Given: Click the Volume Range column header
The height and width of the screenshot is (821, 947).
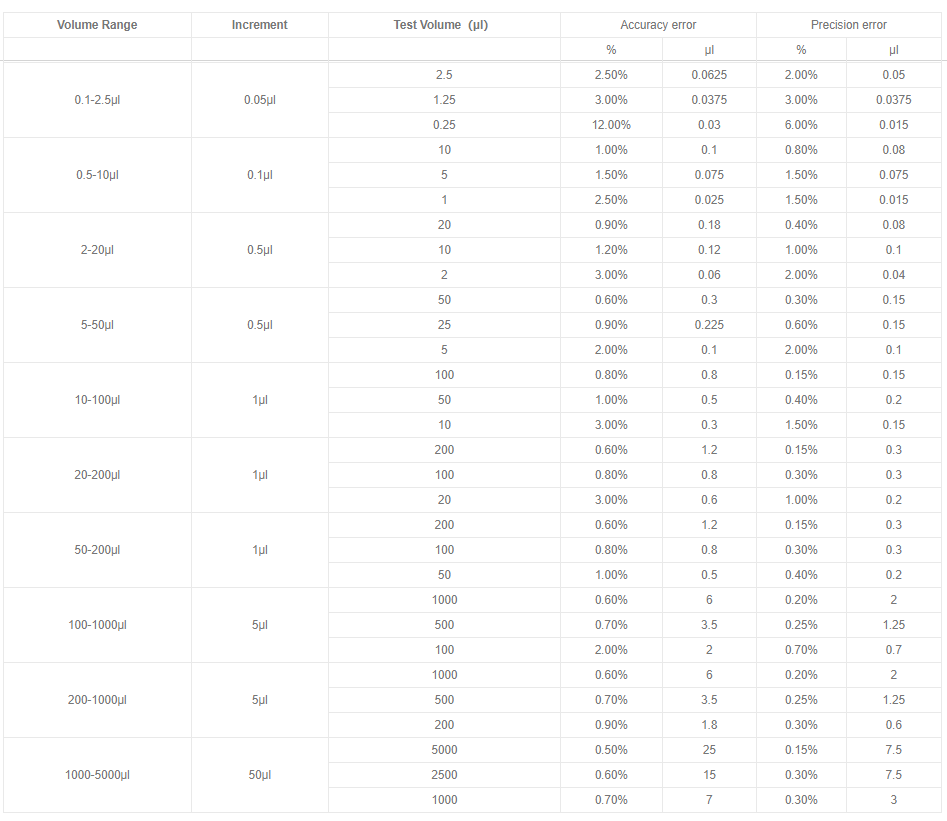Looking at the screenshot, I should pos(97,25).
